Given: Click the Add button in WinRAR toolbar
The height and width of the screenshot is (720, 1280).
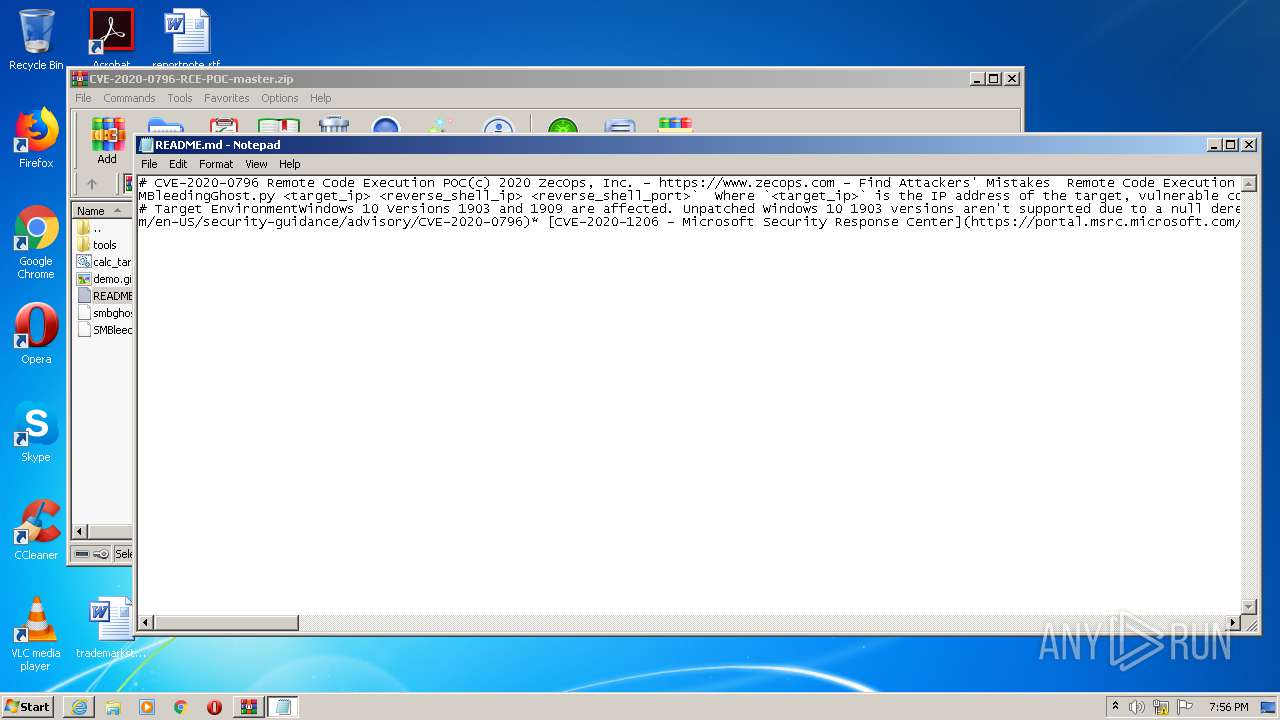Looking at the screenshot, I should tap(107, 140).
